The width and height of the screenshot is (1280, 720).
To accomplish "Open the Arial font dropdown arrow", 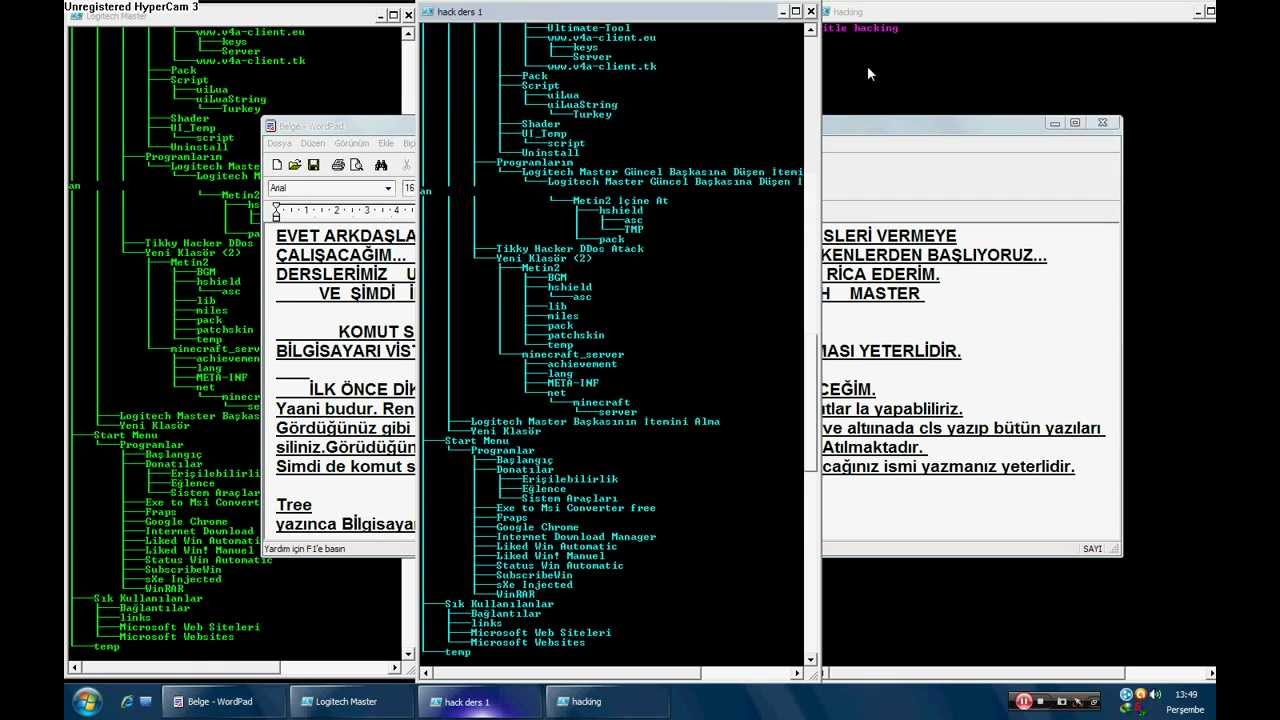I will [x=388, y=188].
